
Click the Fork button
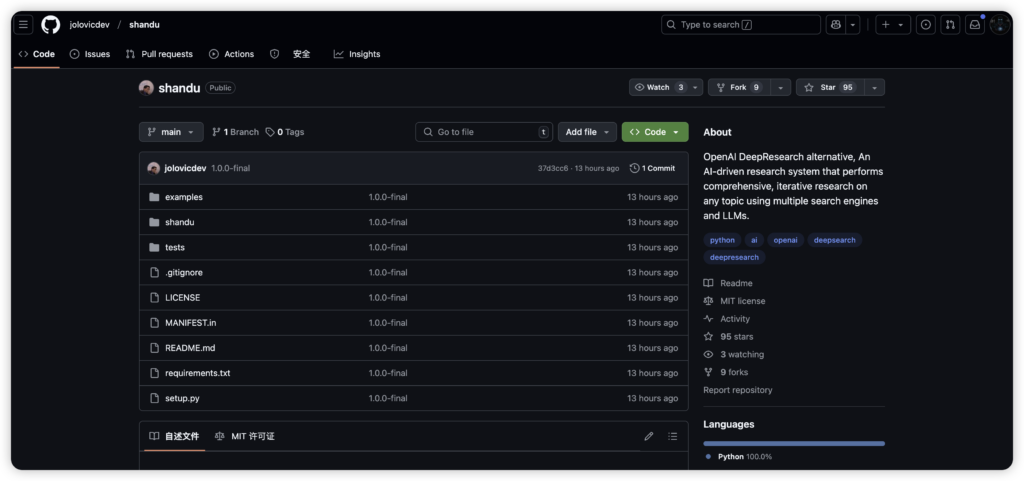tap(739, 87)
